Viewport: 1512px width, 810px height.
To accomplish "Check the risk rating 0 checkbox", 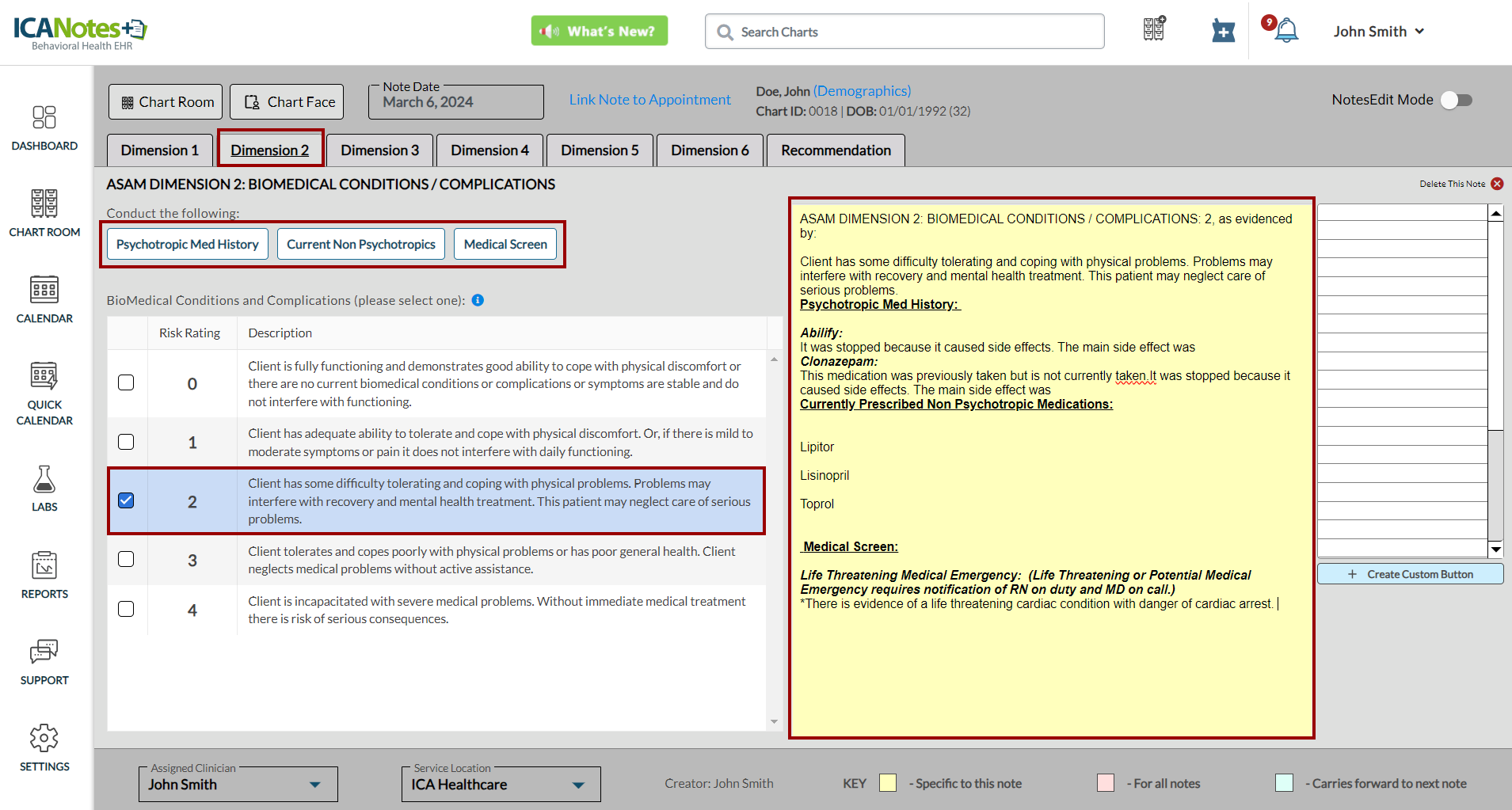I will point(126,383).
